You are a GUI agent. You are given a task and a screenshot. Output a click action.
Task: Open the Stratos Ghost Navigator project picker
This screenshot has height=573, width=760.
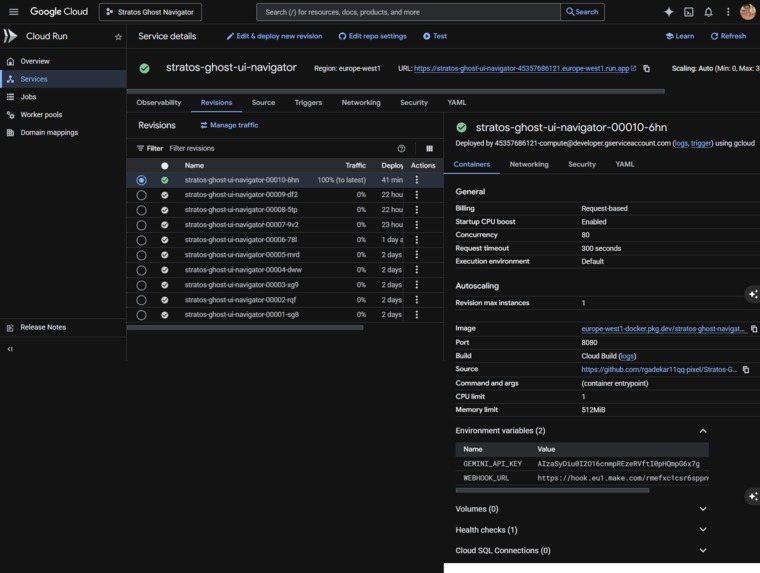(150, 12)
